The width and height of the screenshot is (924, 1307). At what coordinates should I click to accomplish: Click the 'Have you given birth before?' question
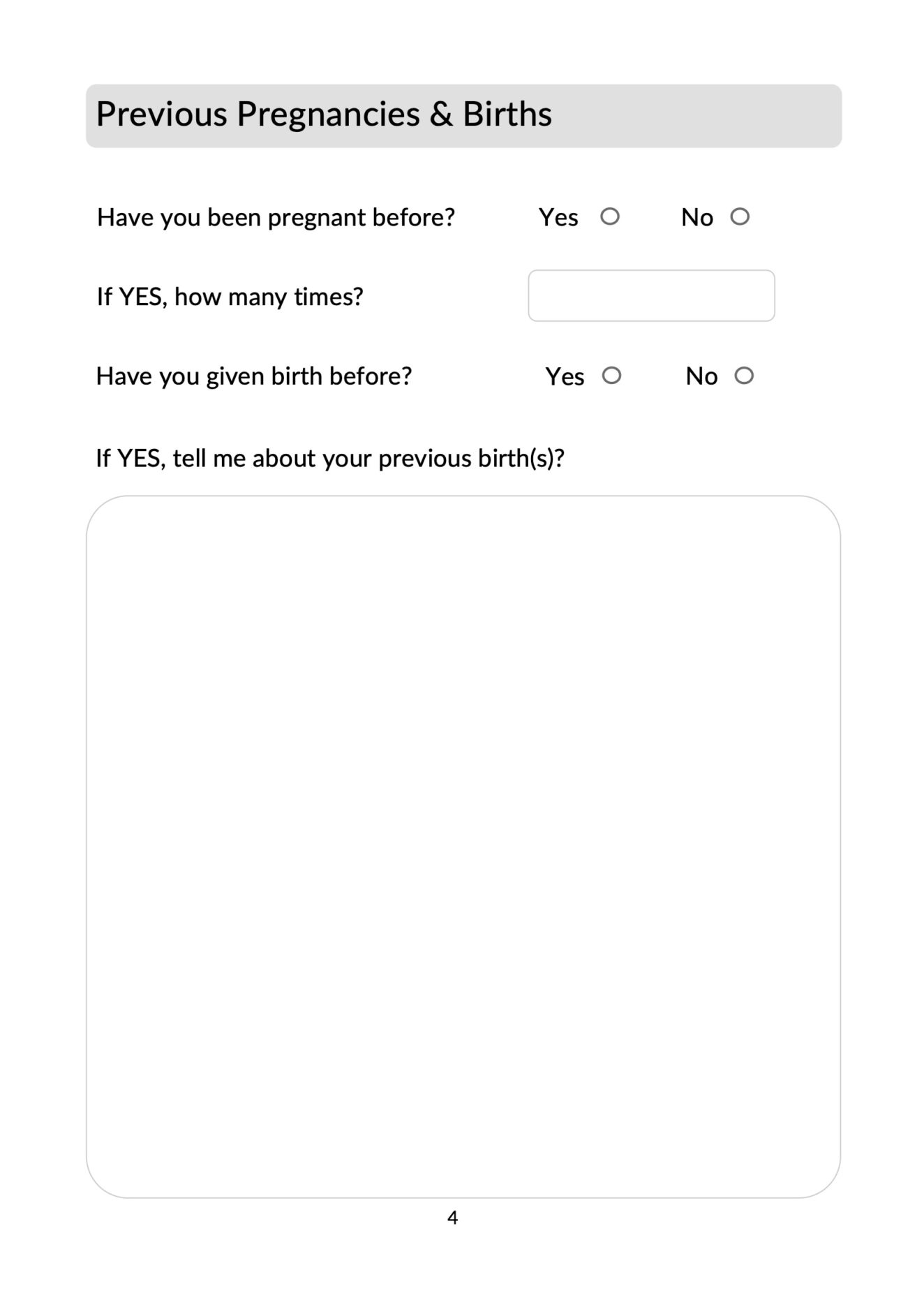(x=253, y=376)
